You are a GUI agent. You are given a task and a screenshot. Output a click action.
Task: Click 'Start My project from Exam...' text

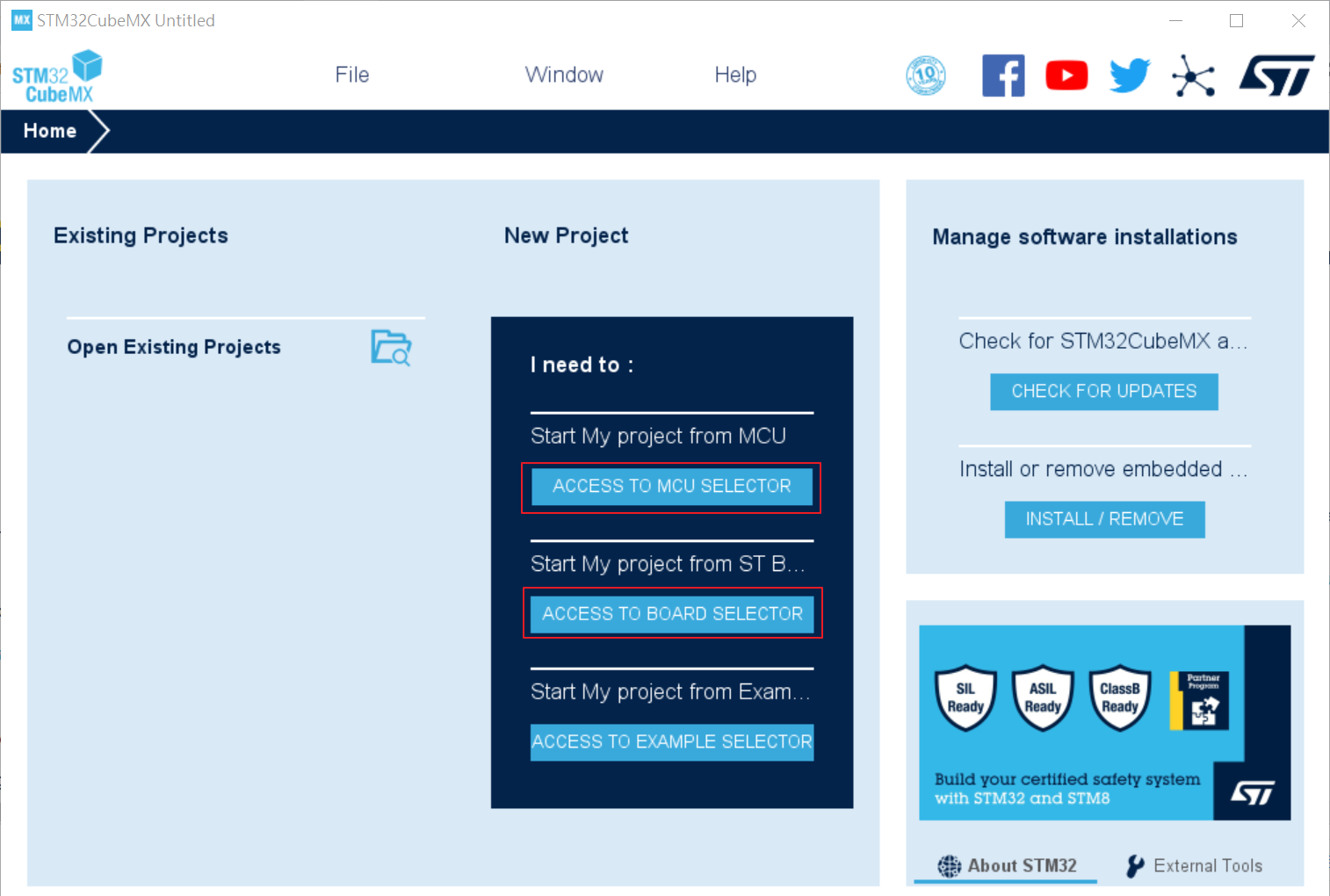670,692
